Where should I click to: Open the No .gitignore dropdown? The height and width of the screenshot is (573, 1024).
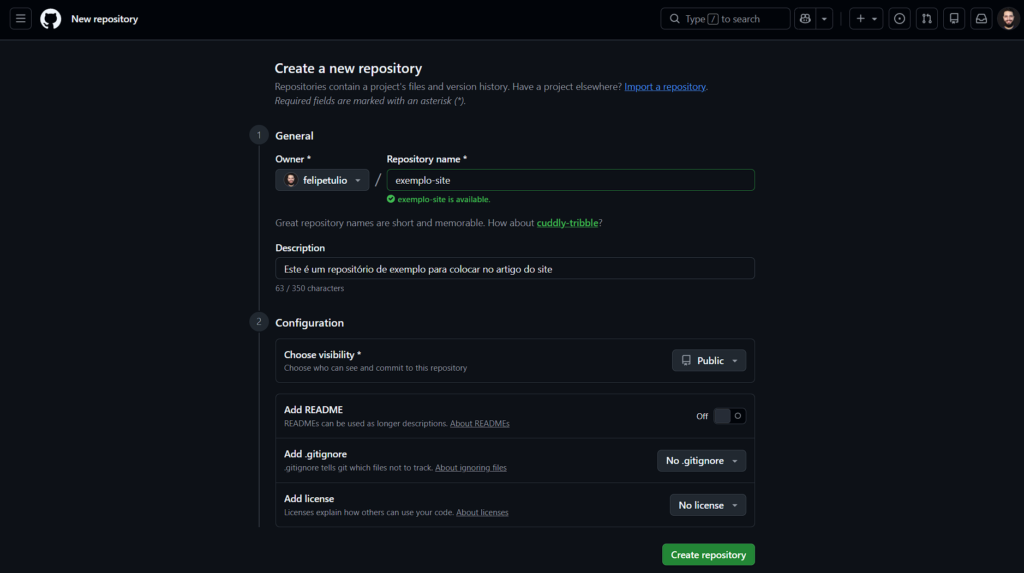[x=701, y=461]
